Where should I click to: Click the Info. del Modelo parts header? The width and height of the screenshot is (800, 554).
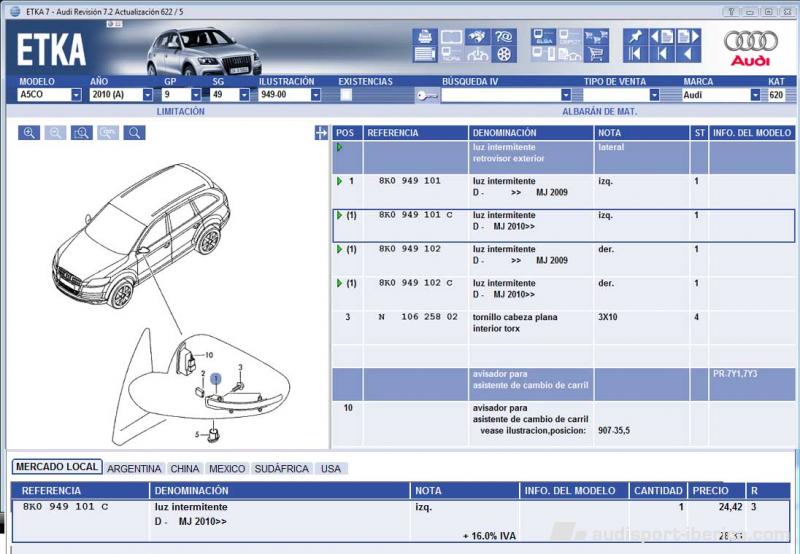[x=752, y=133]
